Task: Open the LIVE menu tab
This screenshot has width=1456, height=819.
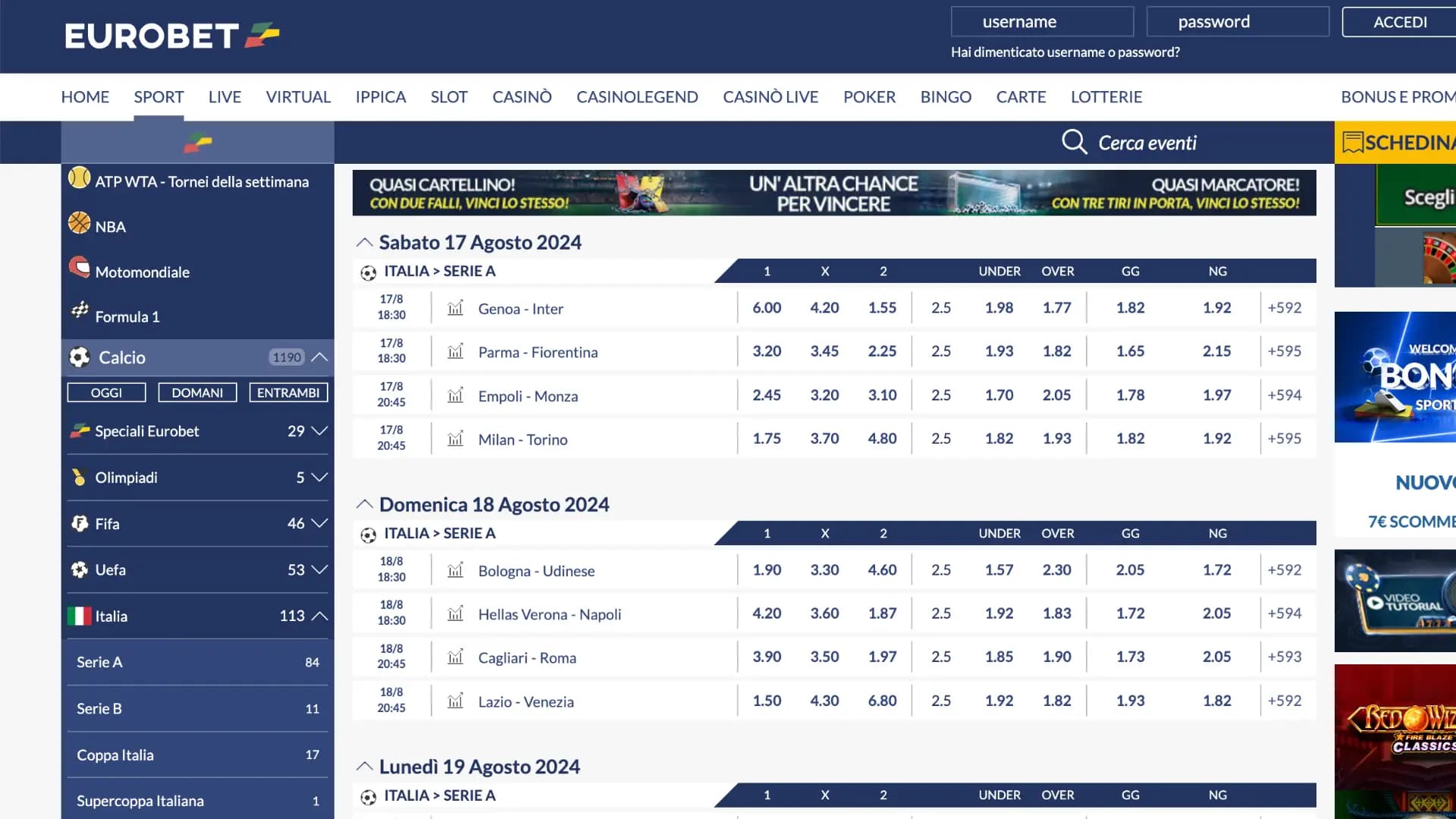Action: tap(224, 97)
